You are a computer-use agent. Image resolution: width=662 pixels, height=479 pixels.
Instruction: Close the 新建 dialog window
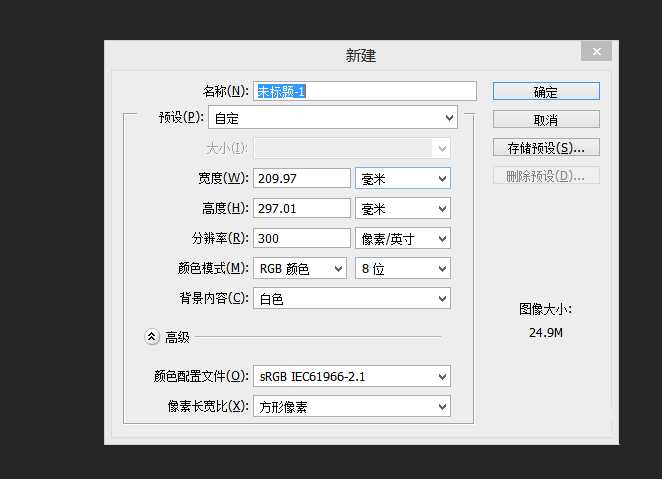596,51
